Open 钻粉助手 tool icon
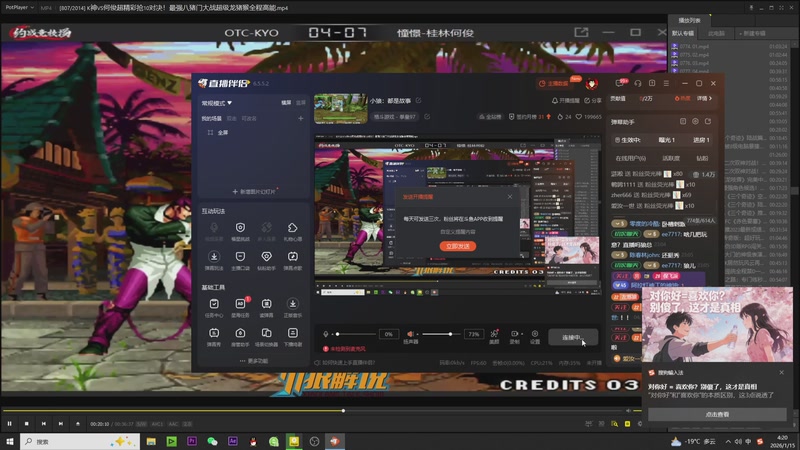 (266, 260)
